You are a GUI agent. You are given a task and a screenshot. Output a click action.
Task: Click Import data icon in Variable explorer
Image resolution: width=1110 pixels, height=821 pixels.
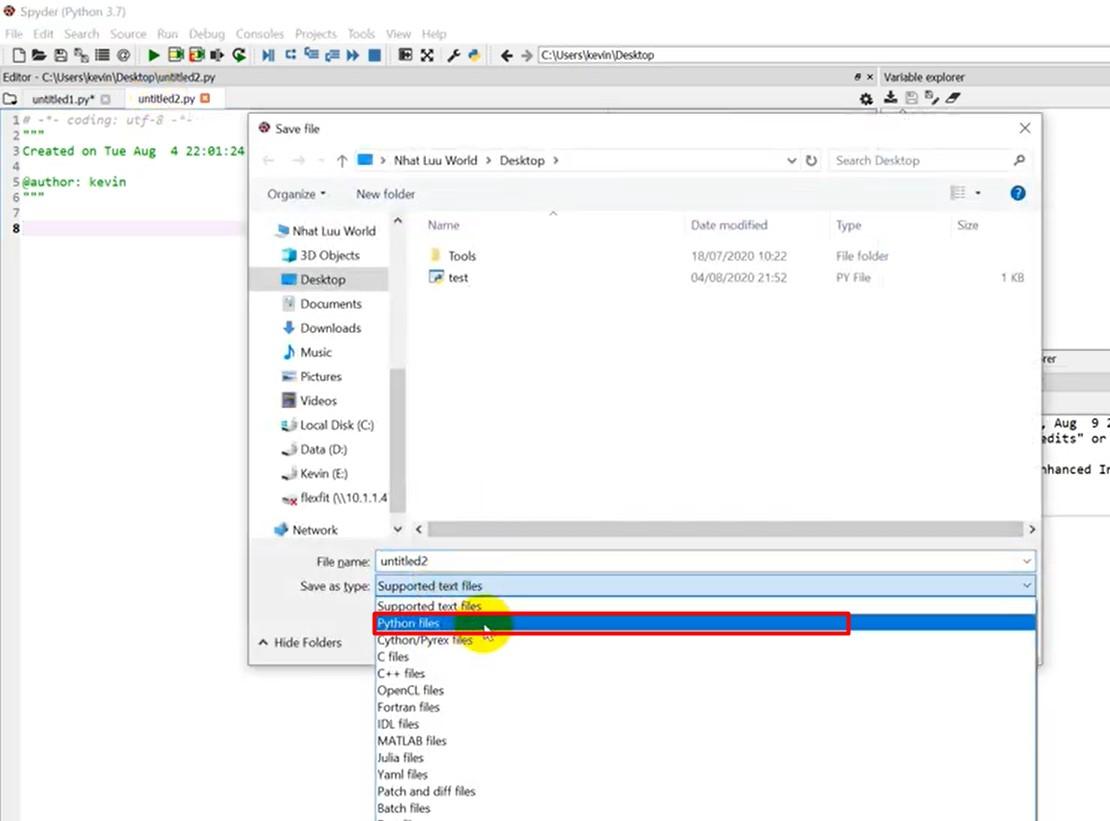pyautogui.click(x=891, y=98)
